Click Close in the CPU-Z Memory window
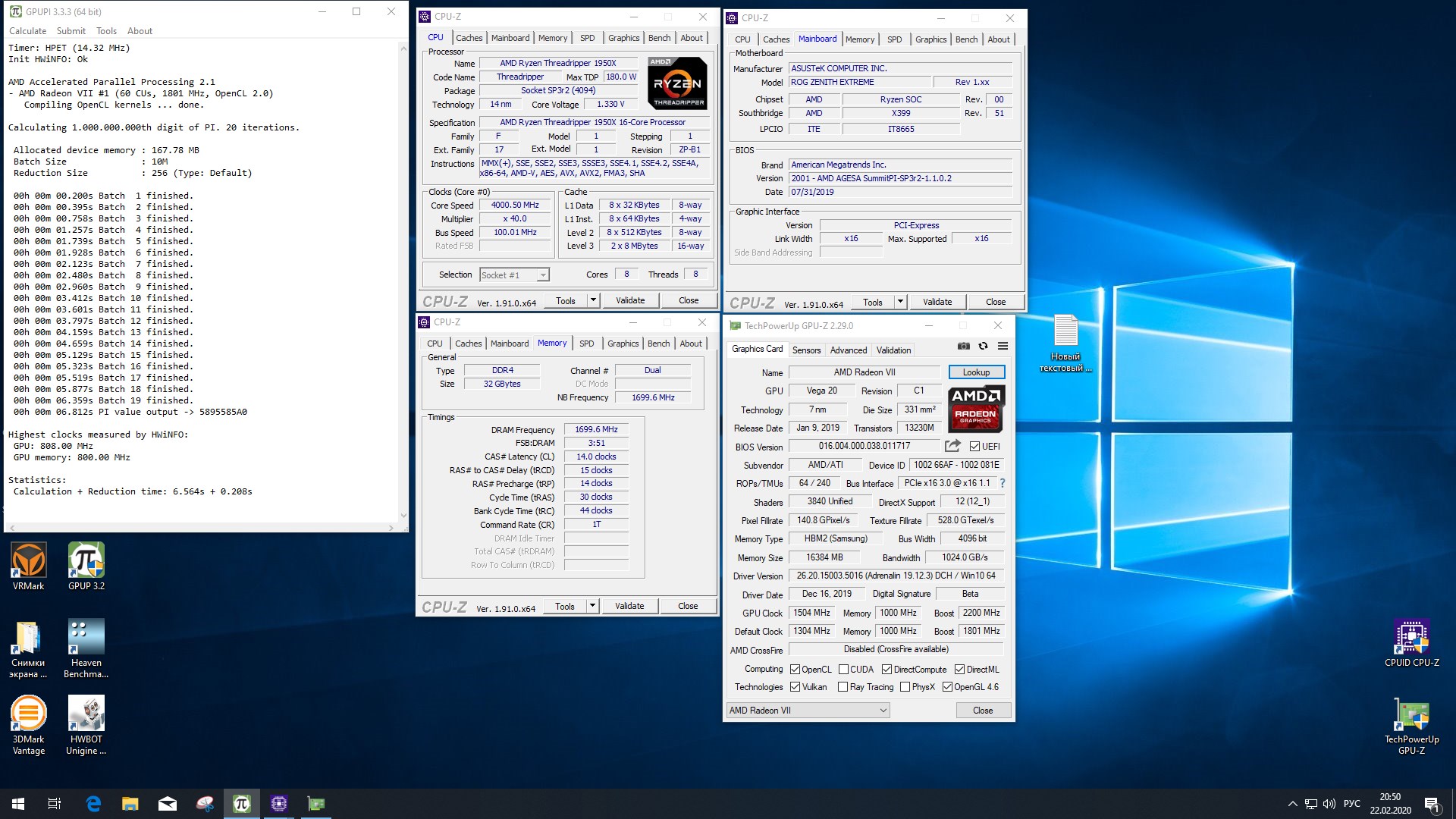The width and height of the screenshot is (1456, 819). (688, 606)
